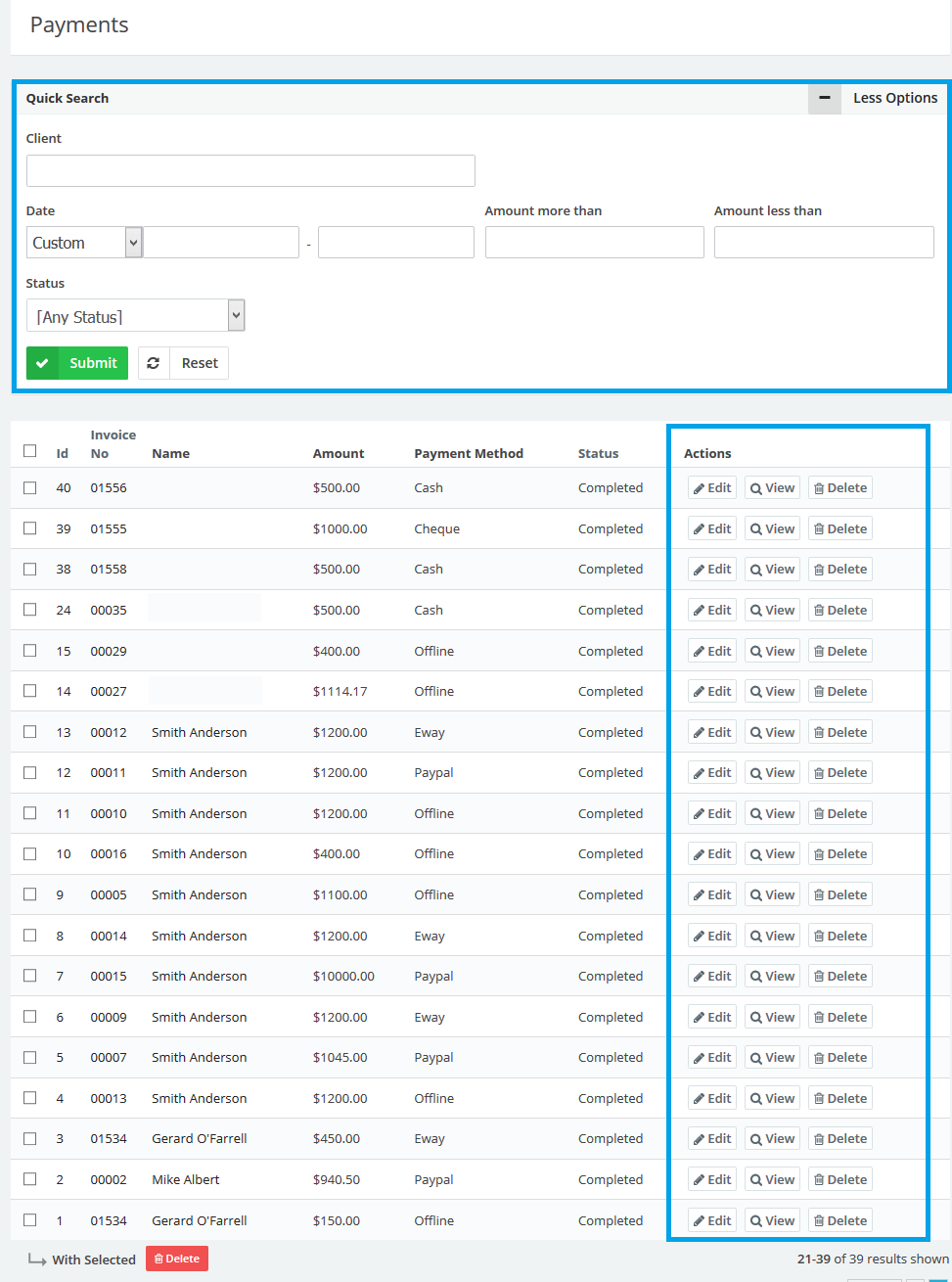Click Less Options to collapse filters
Screen dimensions: 952x1282
[x=894, y=98]
